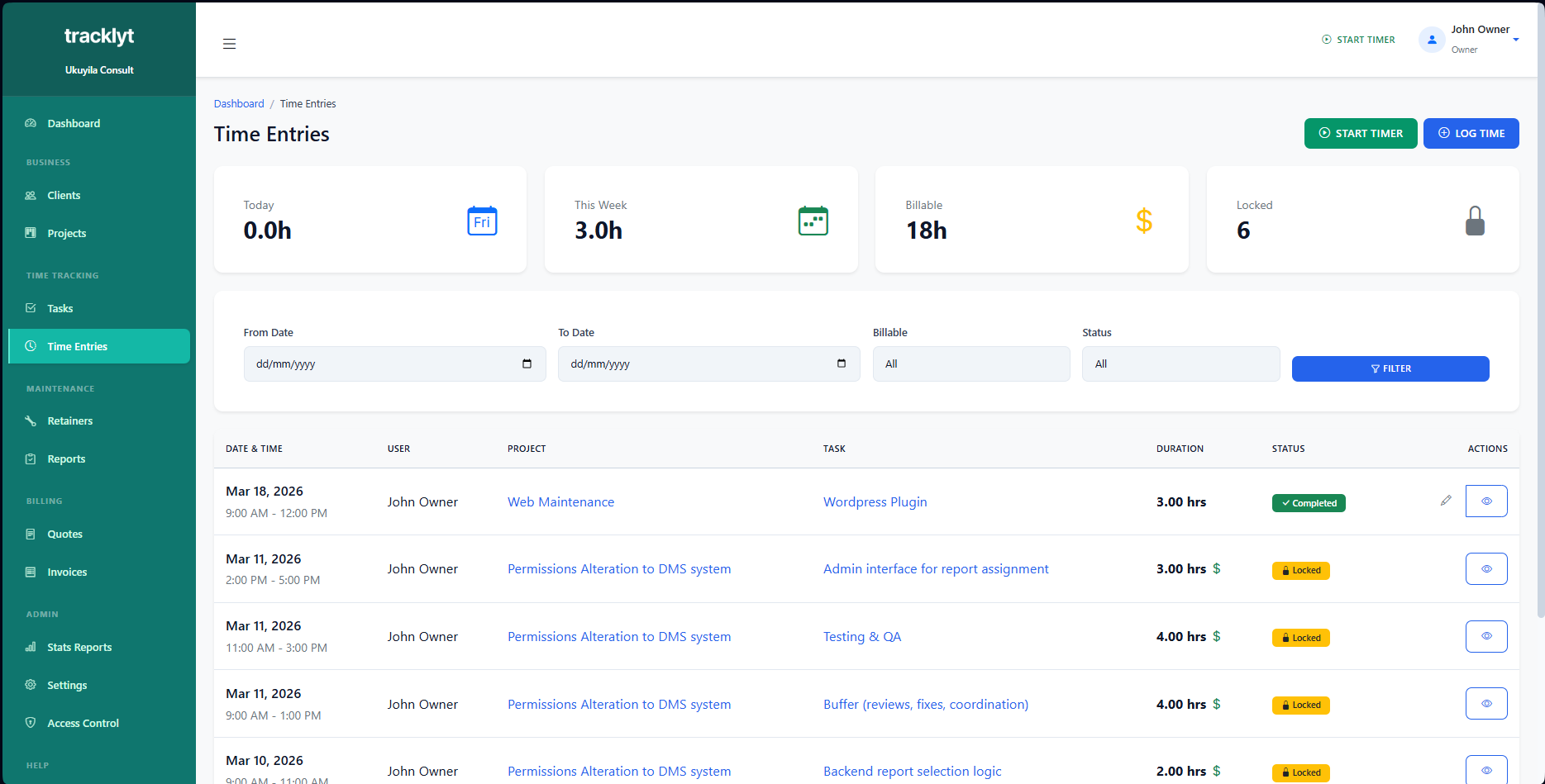Screen dimensions: 1545x784
Task: Click the Clients icon in the sidebar
Action: [30, 195]
